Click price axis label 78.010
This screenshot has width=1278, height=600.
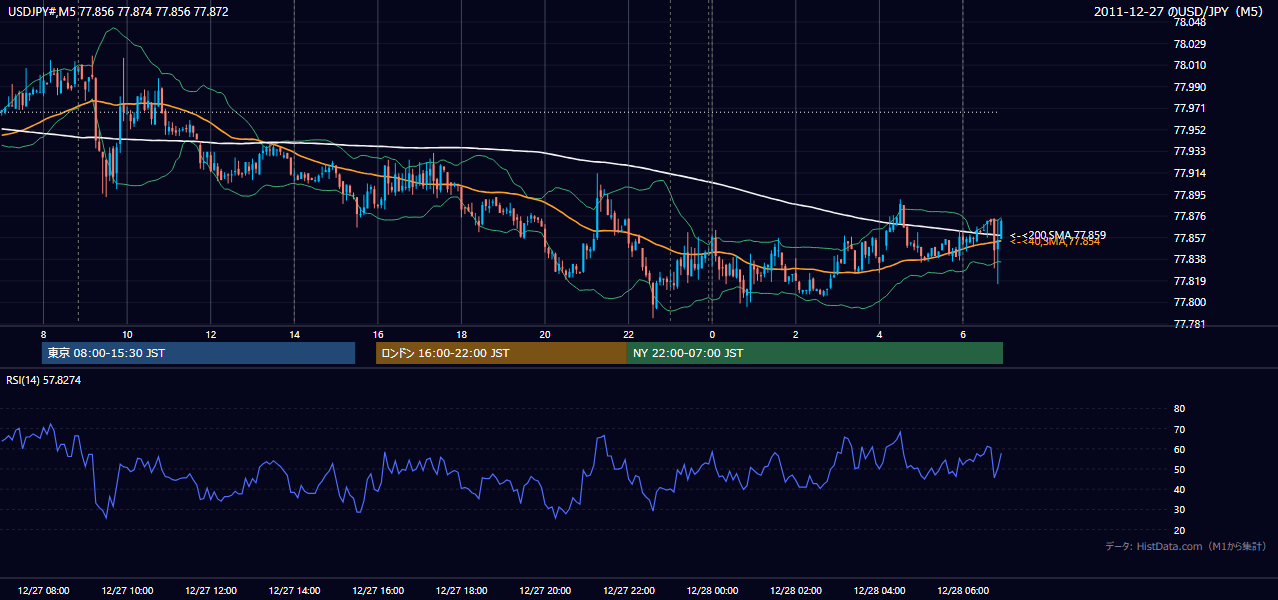pos(1190,66)
